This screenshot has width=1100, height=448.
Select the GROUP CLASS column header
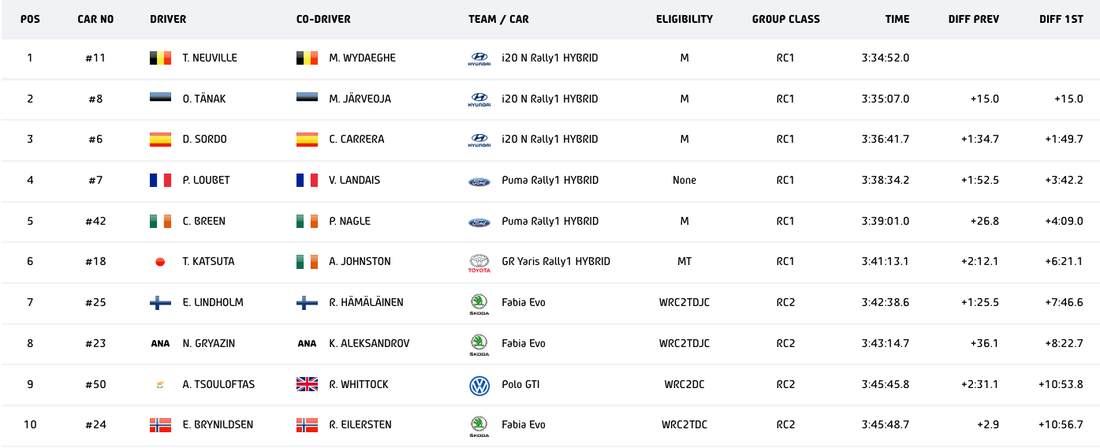[x=785, y=19]
